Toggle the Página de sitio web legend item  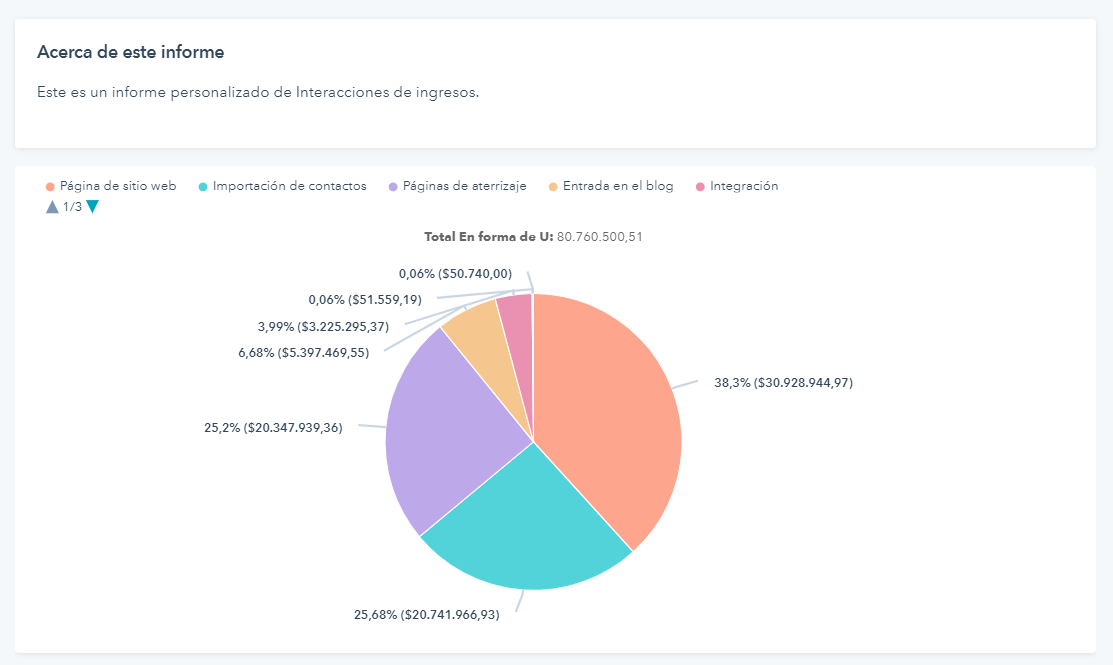pos(111,186)
